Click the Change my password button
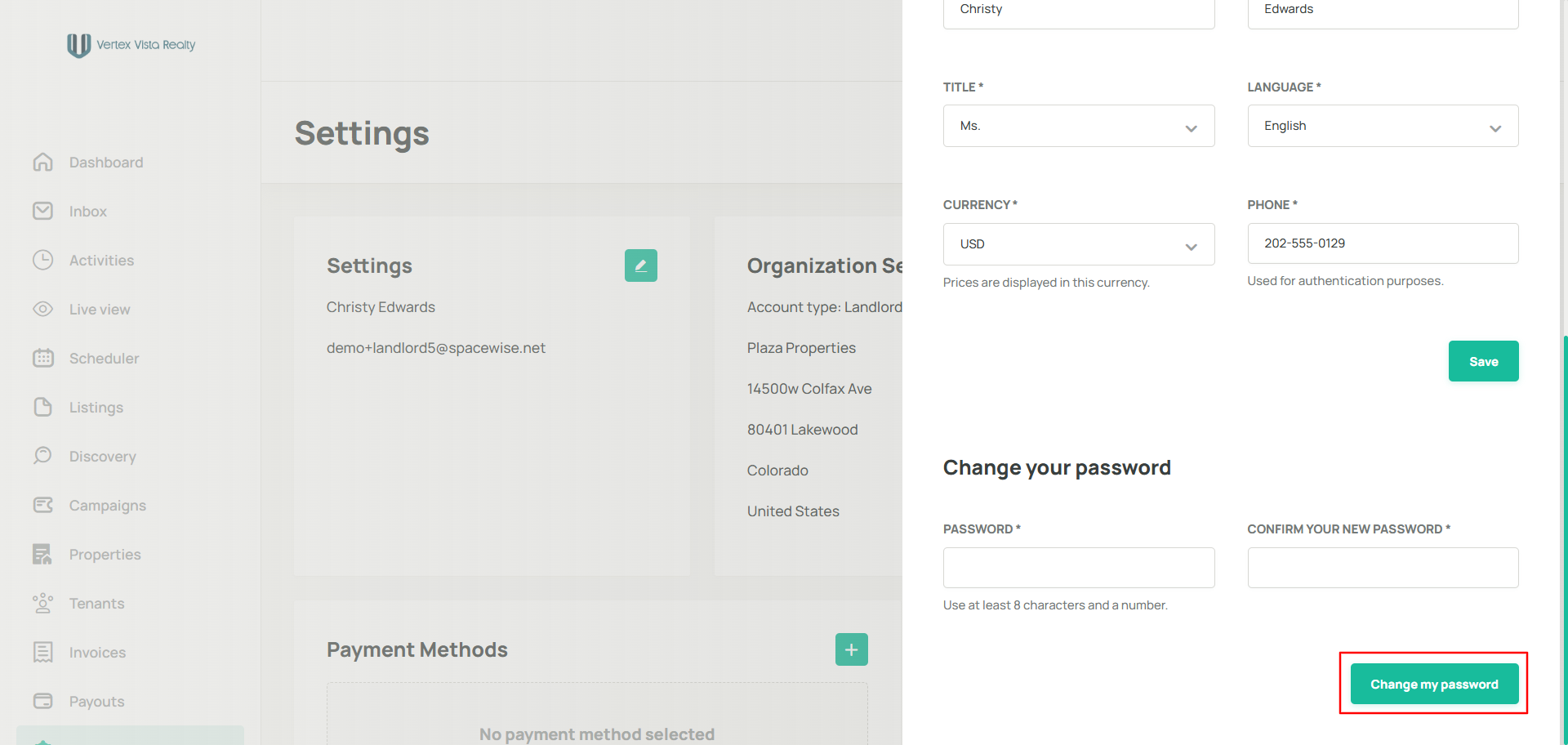This screenshot has height=745, width=1568. click(x=1434, y=684)
